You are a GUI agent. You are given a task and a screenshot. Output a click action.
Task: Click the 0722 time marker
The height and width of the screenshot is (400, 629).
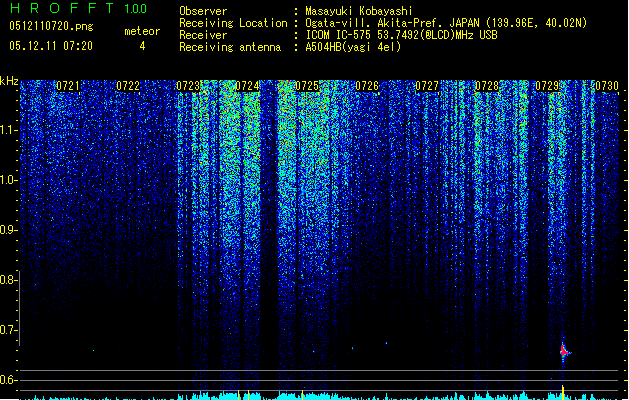(128, 86)
